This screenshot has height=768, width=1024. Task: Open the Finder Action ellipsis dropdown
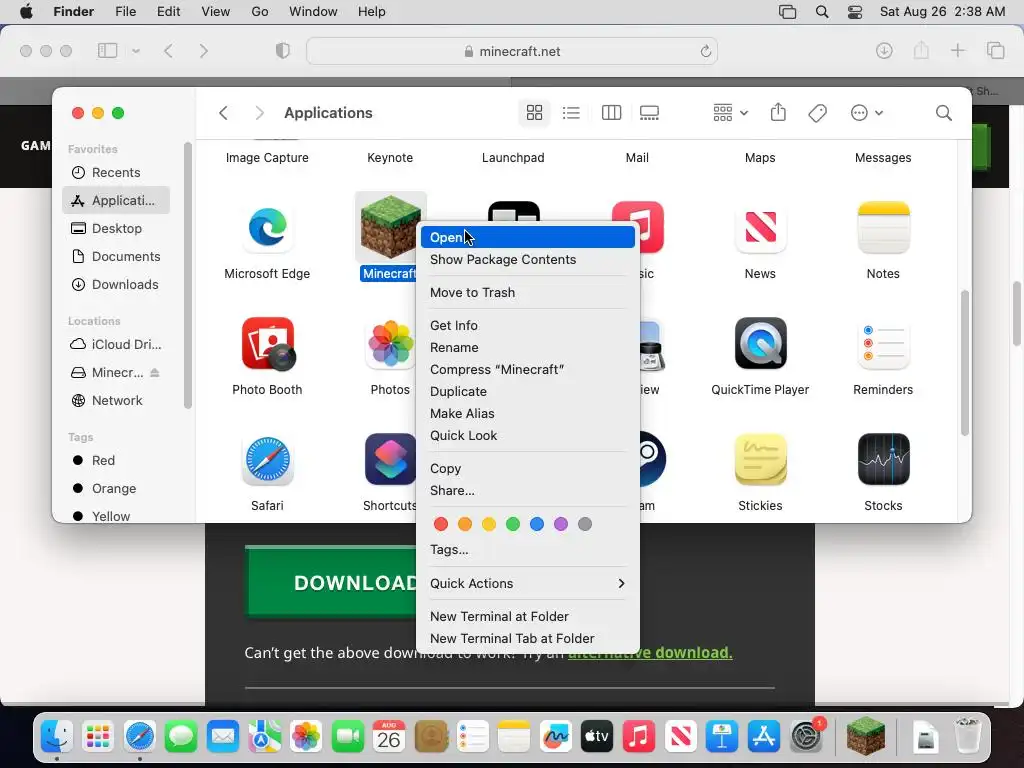click(x=867, y=113)
